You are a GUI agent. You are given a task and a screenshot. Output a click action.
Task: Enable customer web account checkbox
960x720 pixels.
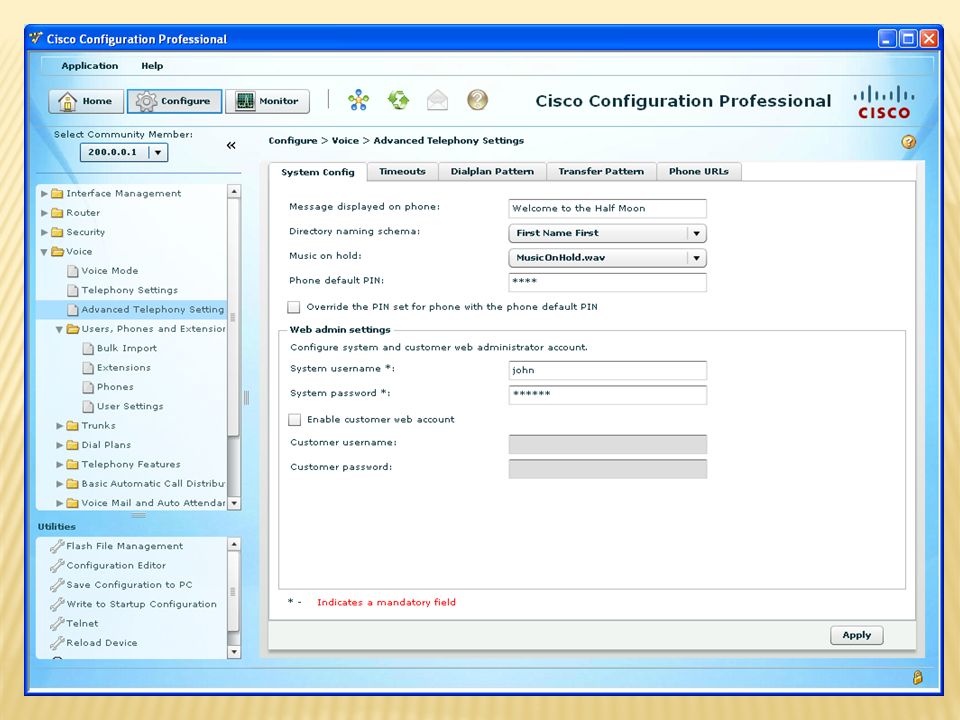[x=294, y=419]
